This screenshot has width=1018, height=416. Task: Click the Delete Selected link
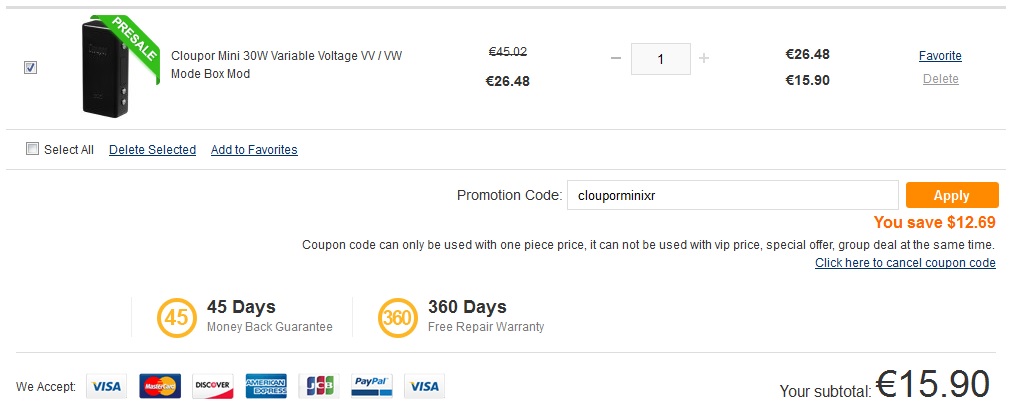(152, 150)
